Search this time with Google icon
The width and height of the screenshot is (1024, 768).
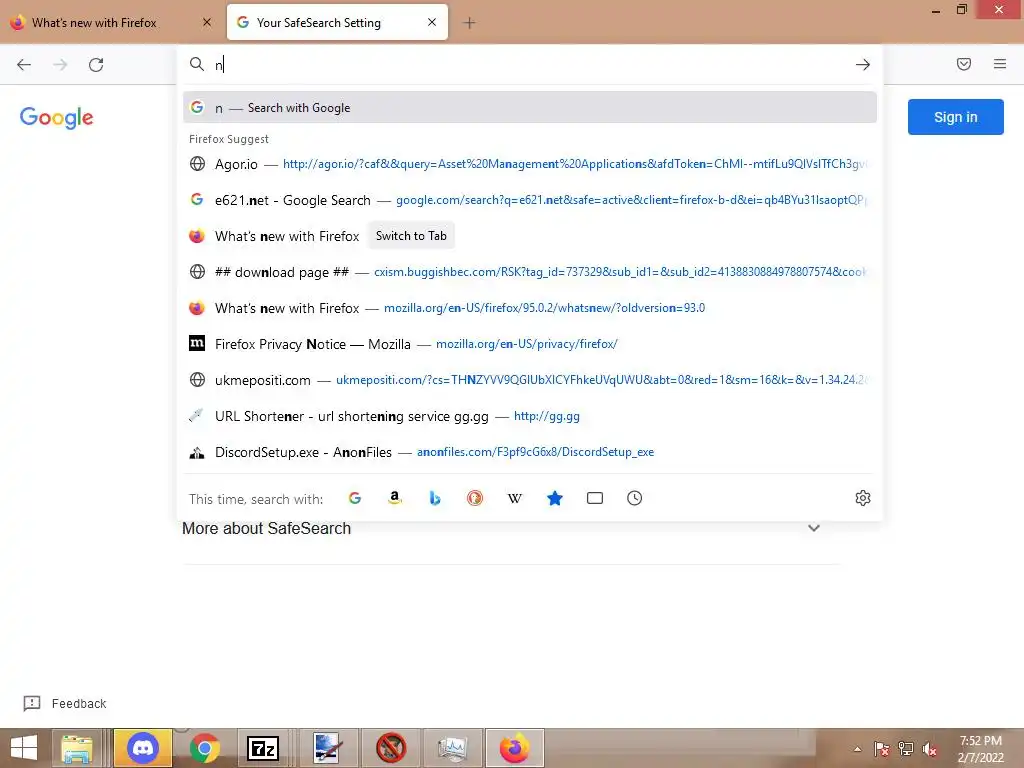coord(355,498)
